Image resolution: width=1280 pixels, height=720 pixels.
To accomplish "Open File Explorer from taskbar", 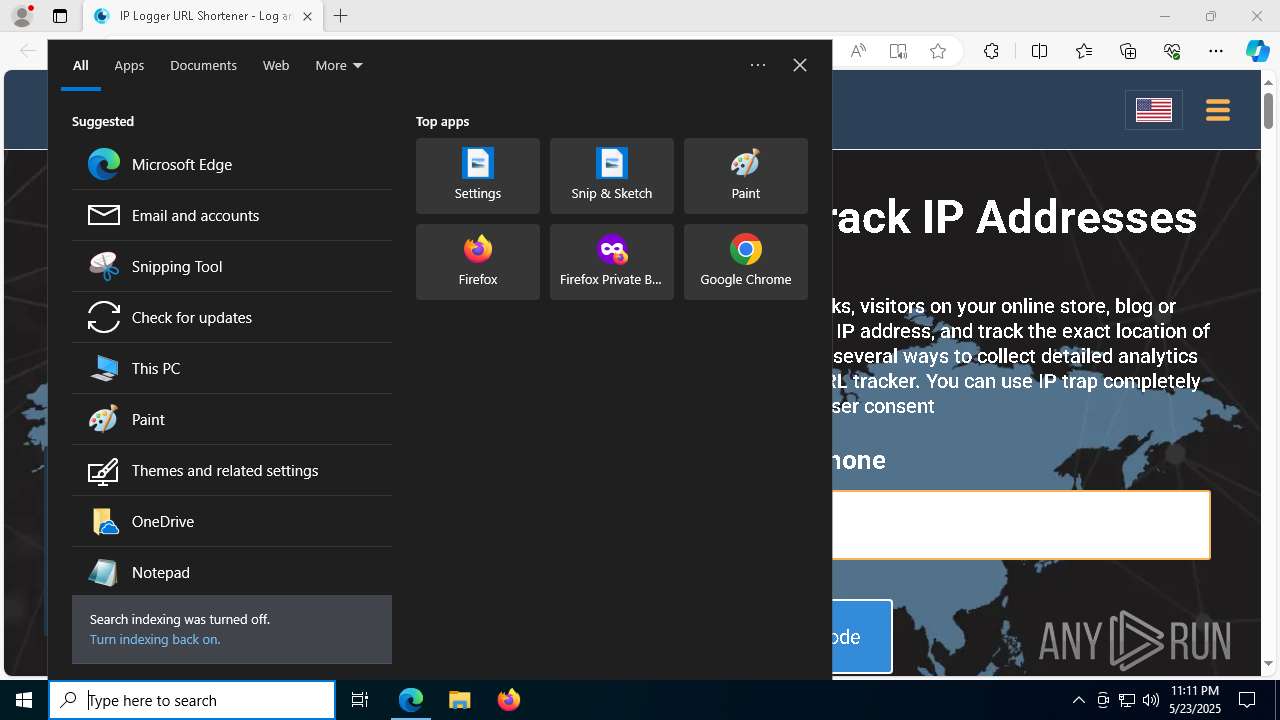I will tap(459, 700).
